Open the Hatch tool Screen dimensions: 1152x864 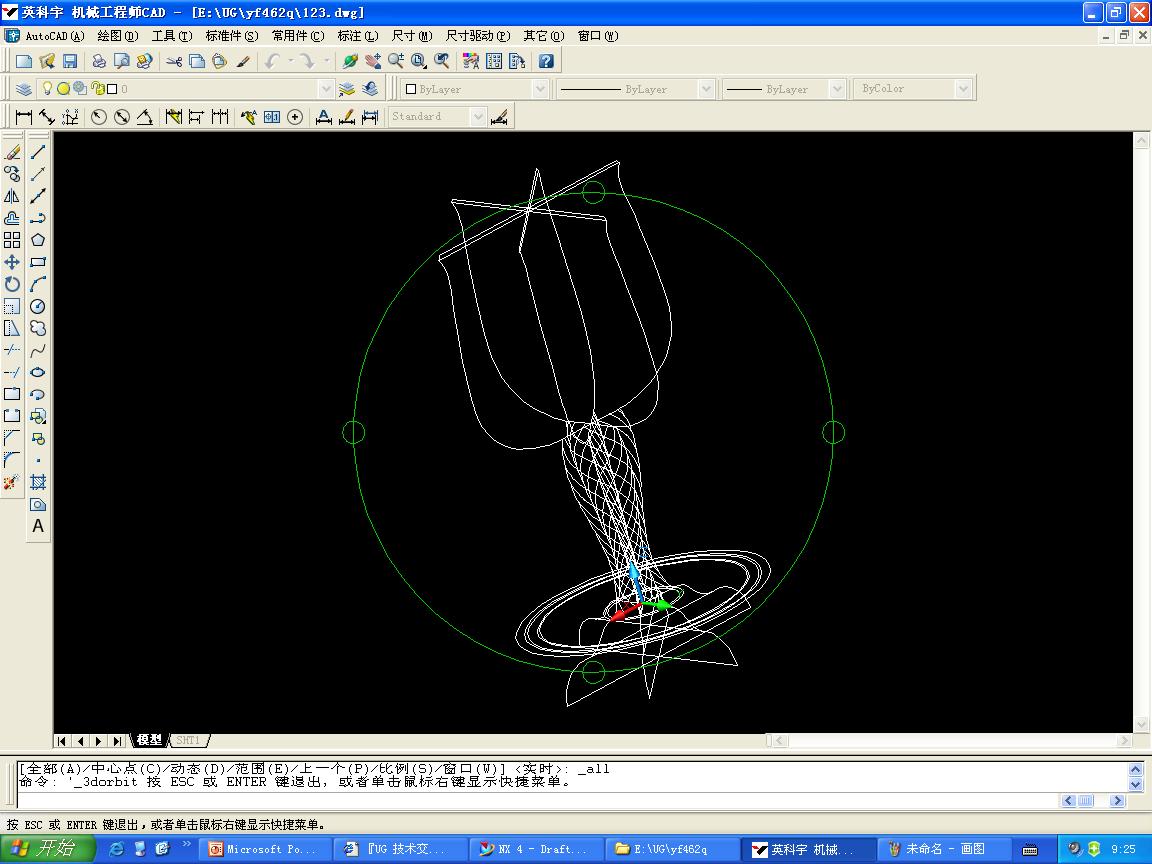pyautogui.click(x=38, y=483)
